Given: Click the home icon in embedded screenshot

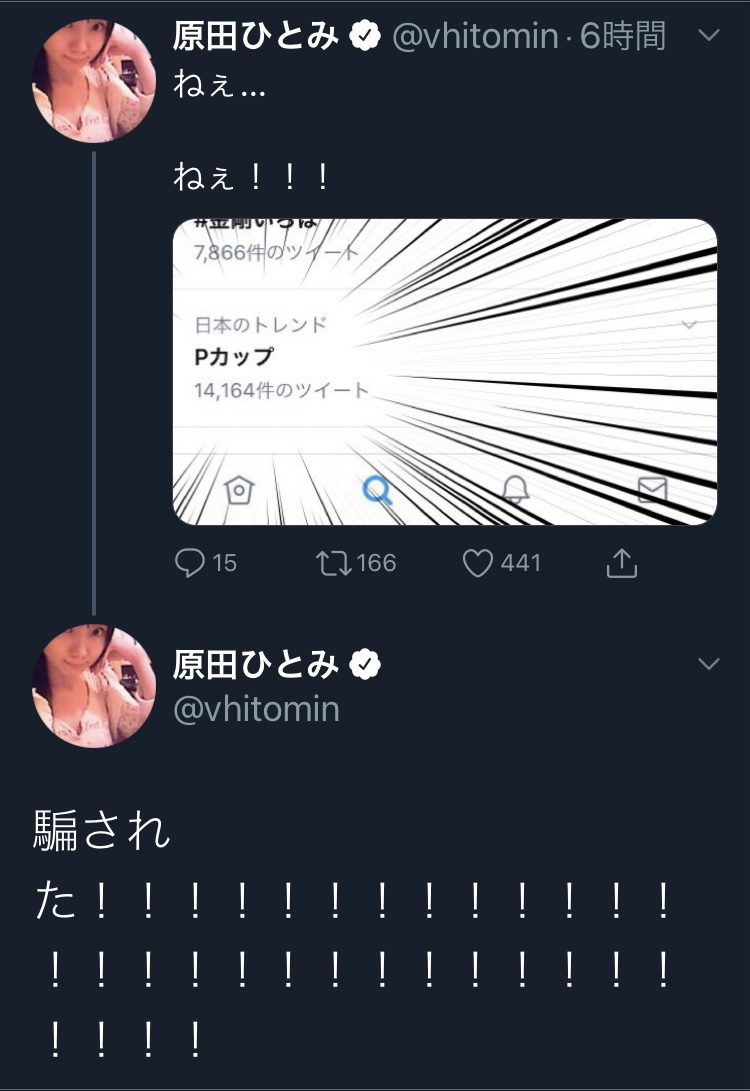Looking at the screenshot, I should pyautogui.click(x=240, y=490).
